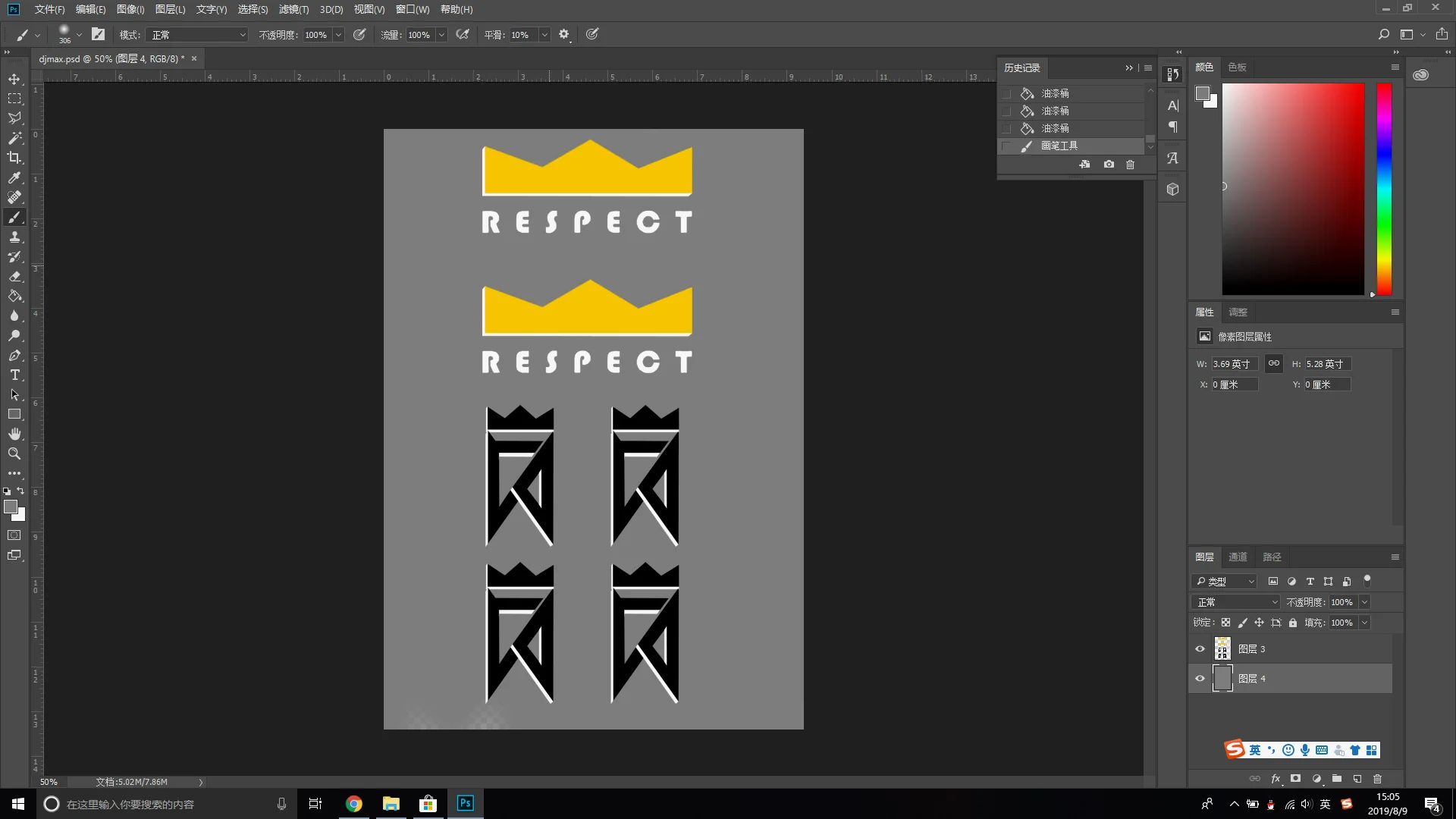Open the 文件(F) menu

click(49, 9)
